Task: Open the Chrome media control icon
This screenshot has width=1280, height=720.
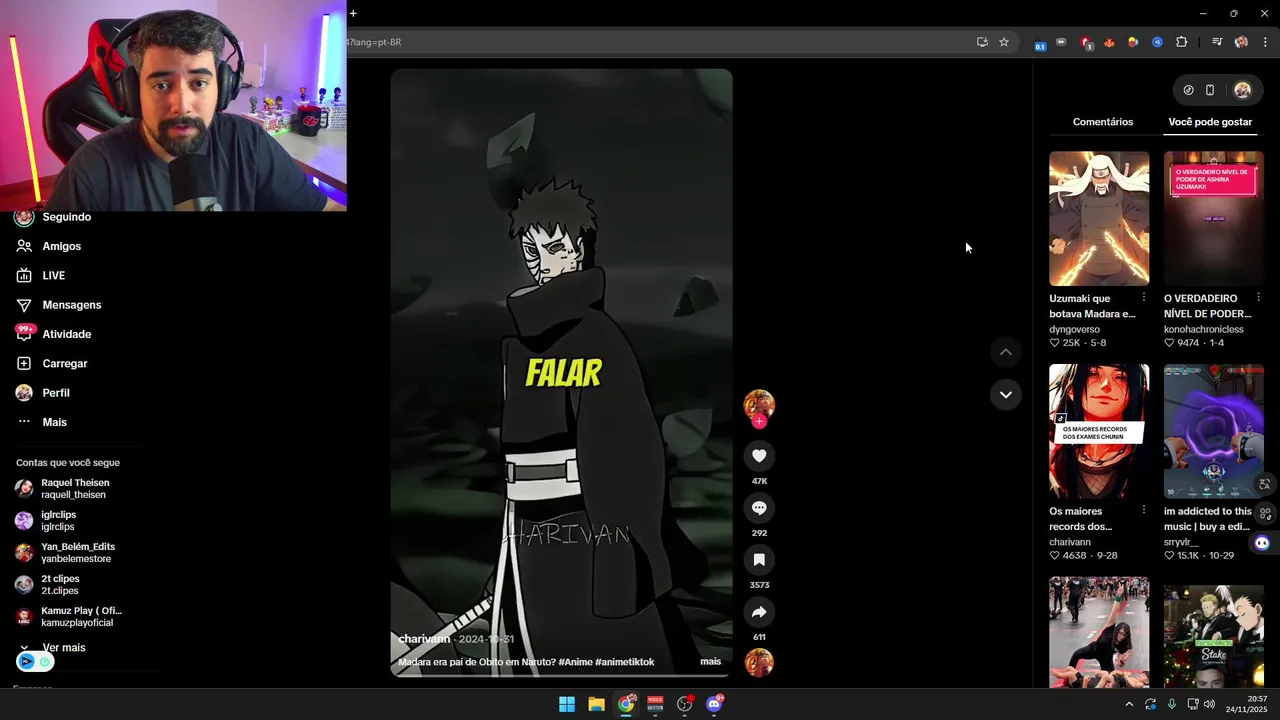Action: (x=1217, y=42)
